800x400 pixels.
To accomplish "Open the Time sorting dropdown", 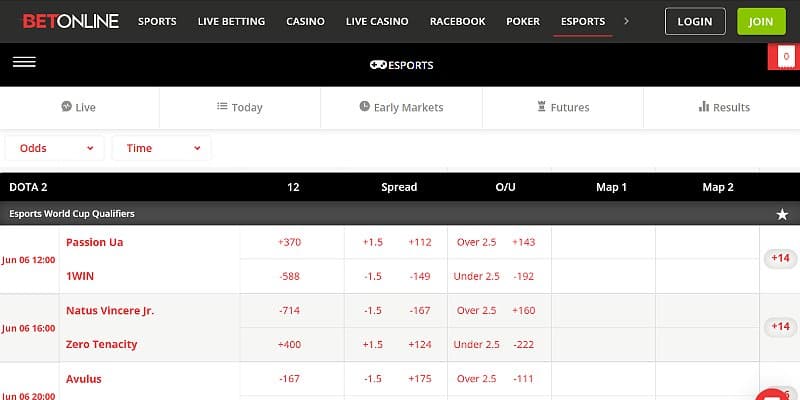I will [x=162, y=148].
